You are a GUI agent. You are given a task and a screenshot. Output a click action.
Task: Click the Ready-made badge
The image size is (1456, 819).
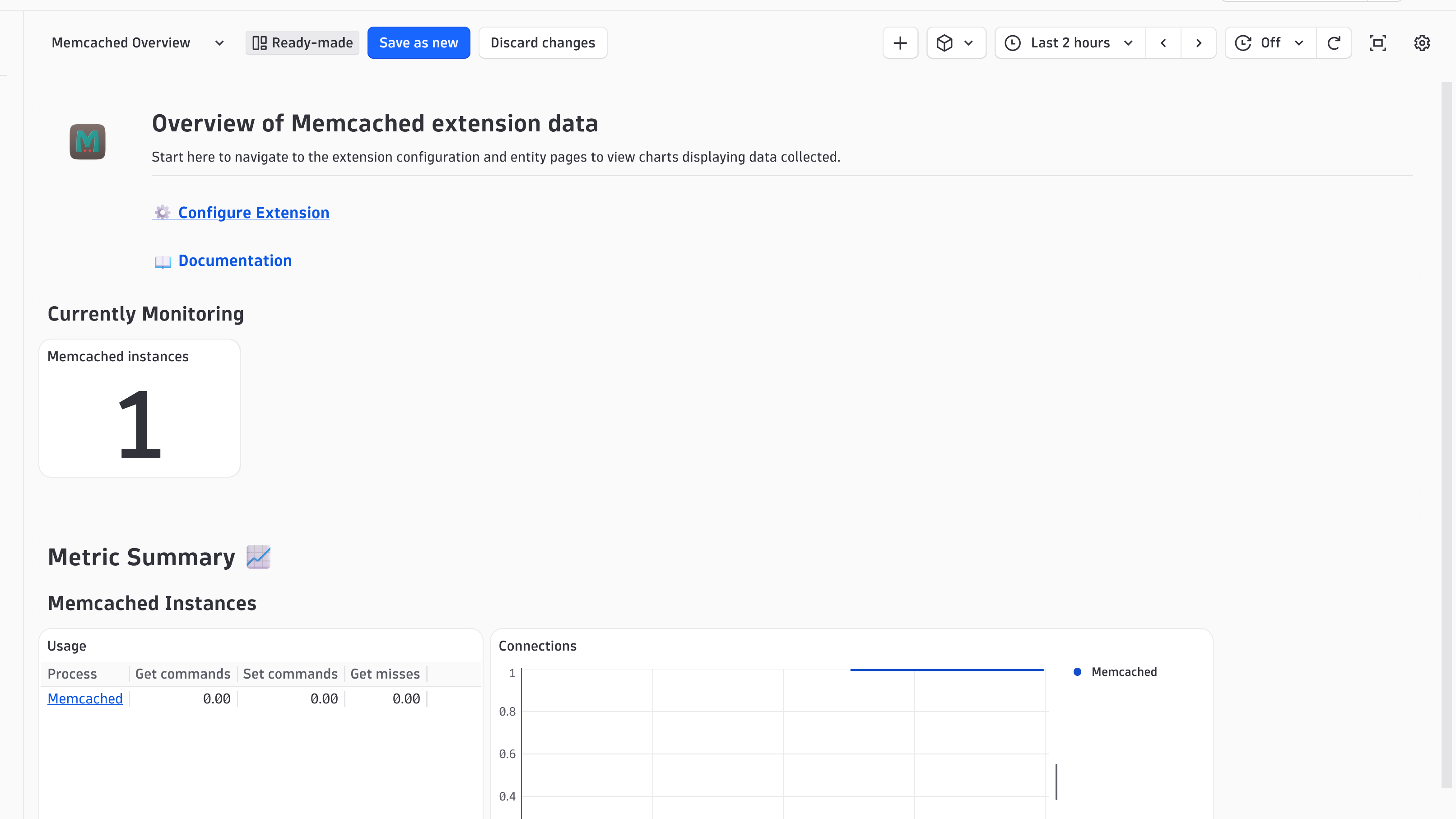302,43
